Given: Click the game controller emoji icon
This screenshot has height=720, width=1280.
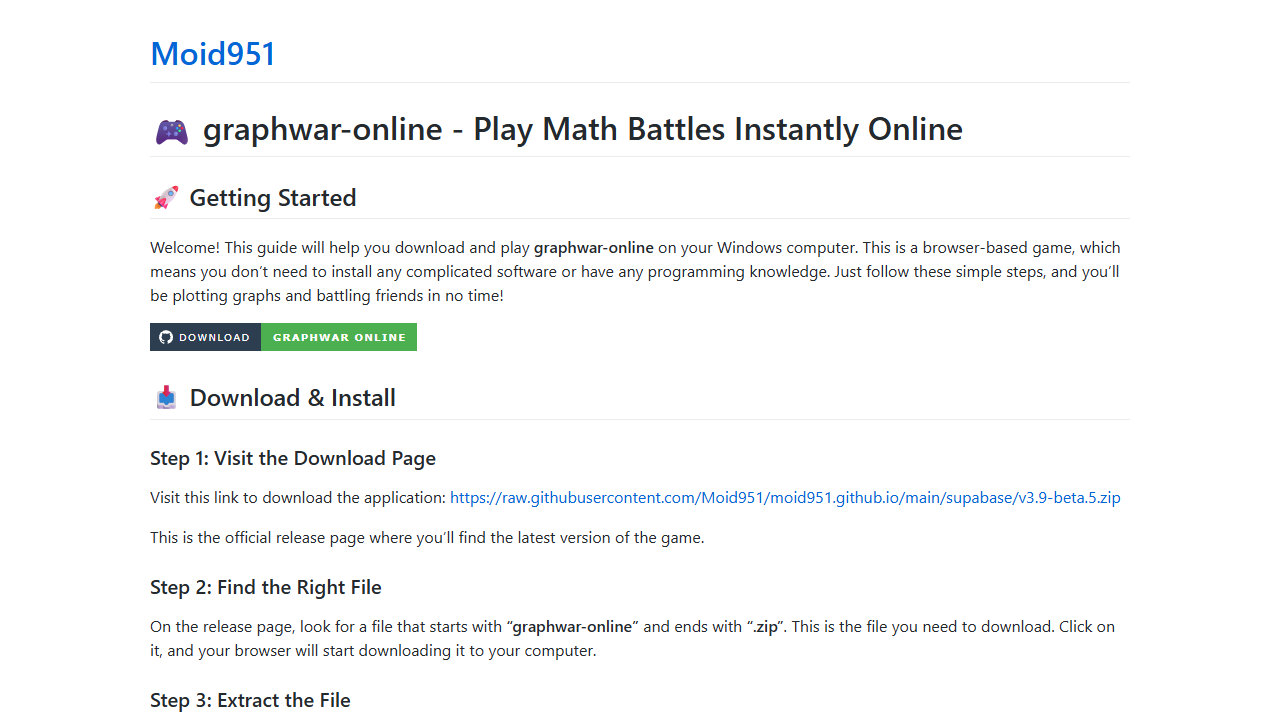Looking at the screenshot, I should [171, 131].
